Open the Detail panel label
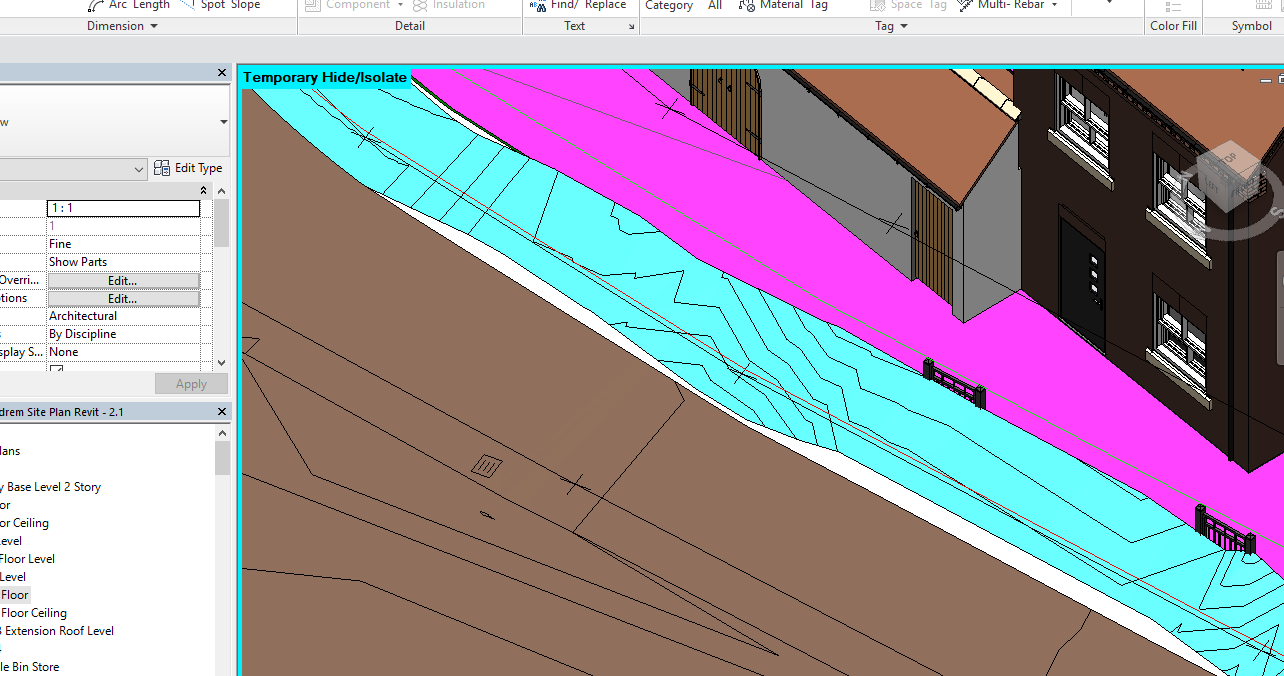This screenshot has height=676, width=1284. [410, 26]
